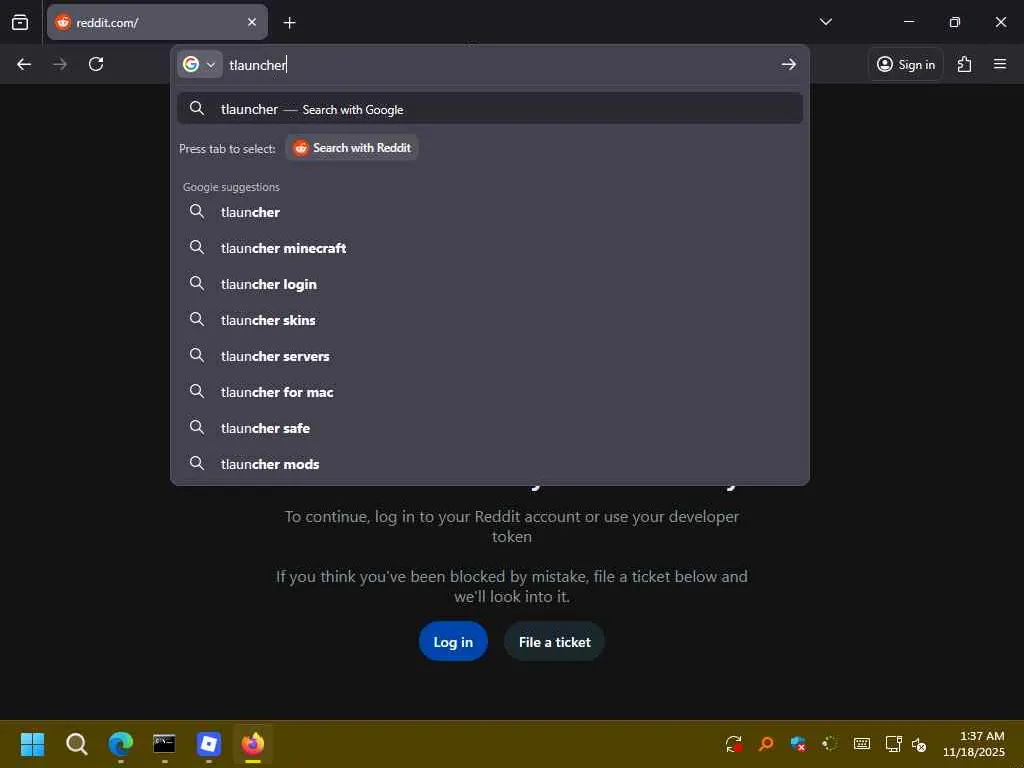Open the Firefox hamburger menu
The width and height of the screenshot is (1024, 768).
[x=1000, y=64]
